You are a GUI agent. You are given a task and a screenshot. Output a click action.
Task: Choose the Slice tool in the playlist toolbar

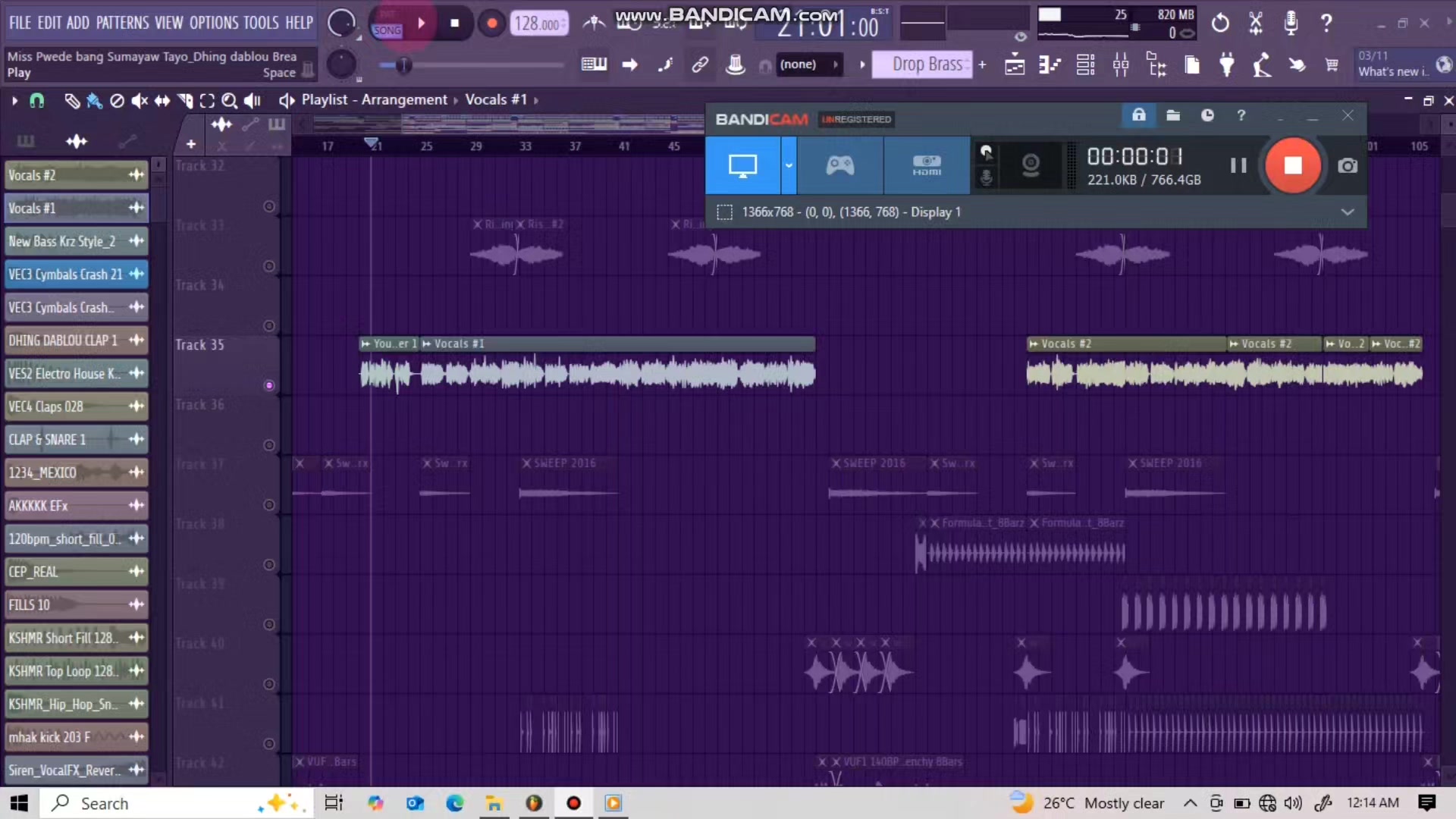click(x=185, y=101)
